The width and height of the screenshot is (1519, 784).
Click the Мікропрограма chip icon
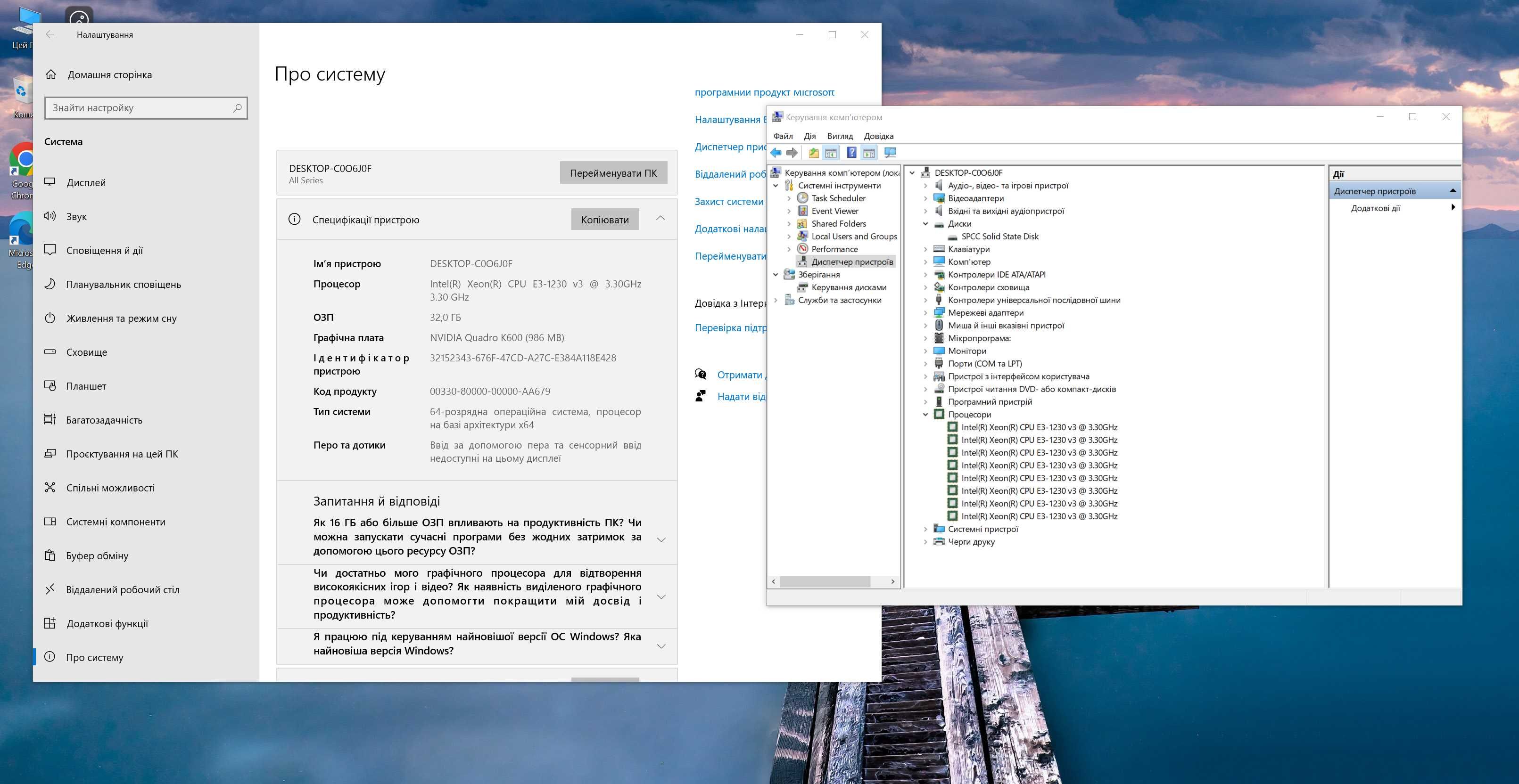pyautogui.click(x=939, y=338)
